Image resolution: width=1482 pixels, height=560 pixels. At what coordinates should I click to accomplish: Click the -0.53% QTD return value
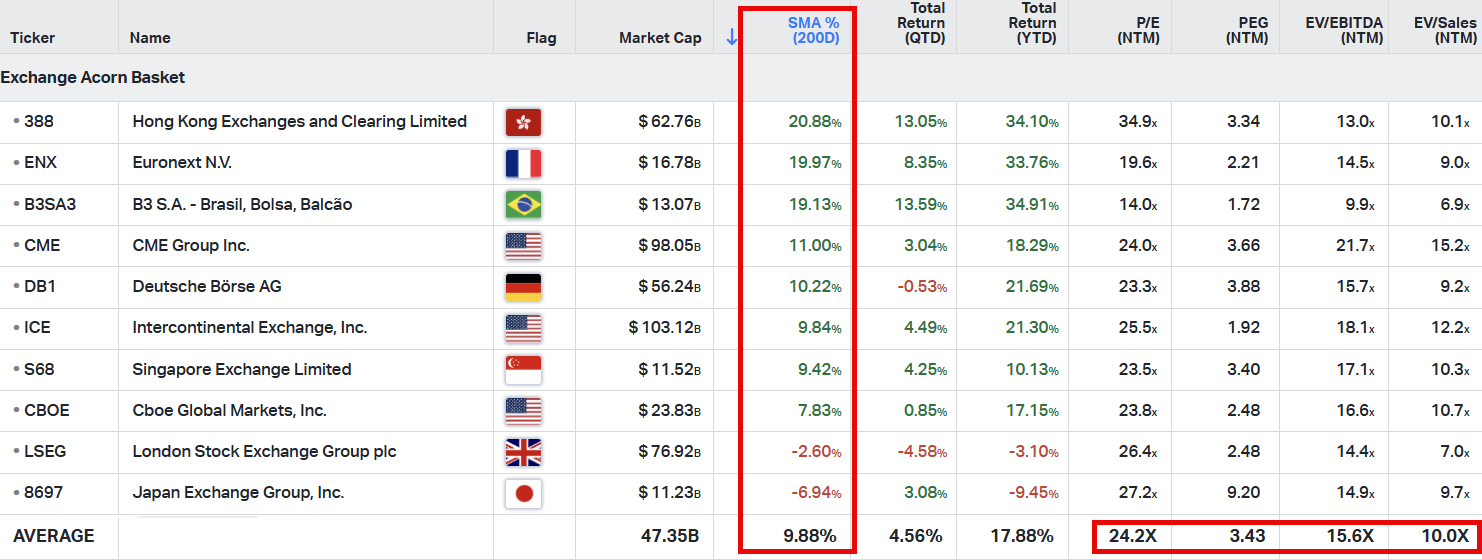tap(922, 286)
